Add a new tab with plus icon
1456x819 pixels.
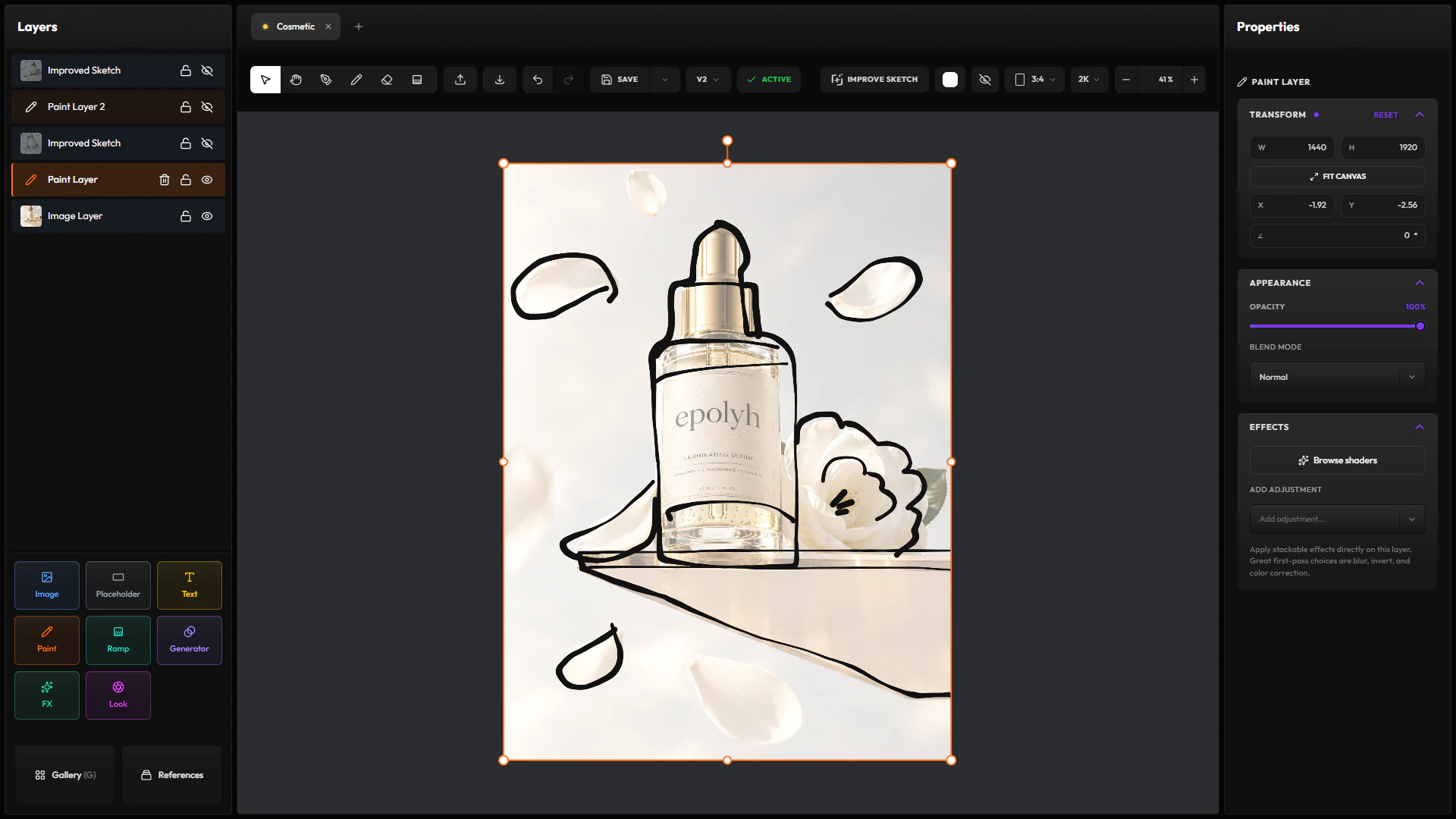pos(359,27)
